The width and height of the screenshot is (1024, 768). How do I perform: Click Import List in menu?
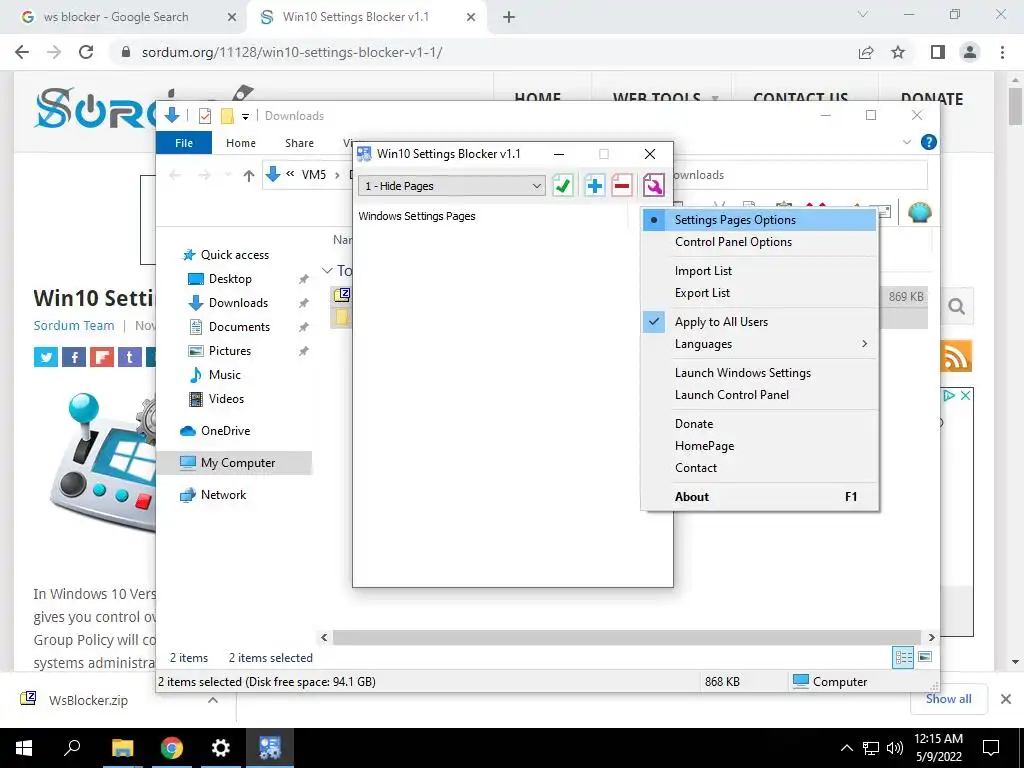click(x=759, y=270)
